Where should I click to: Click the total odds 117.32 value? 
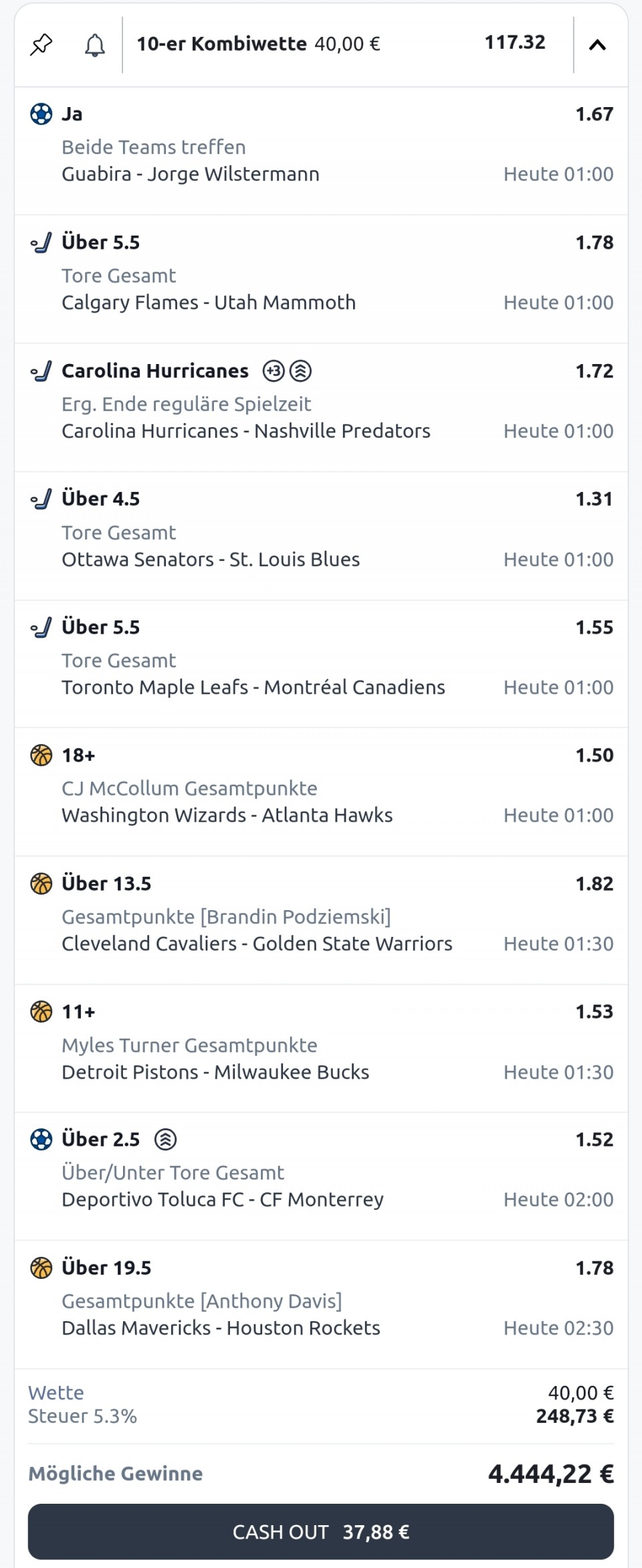(x=514, y=43)
